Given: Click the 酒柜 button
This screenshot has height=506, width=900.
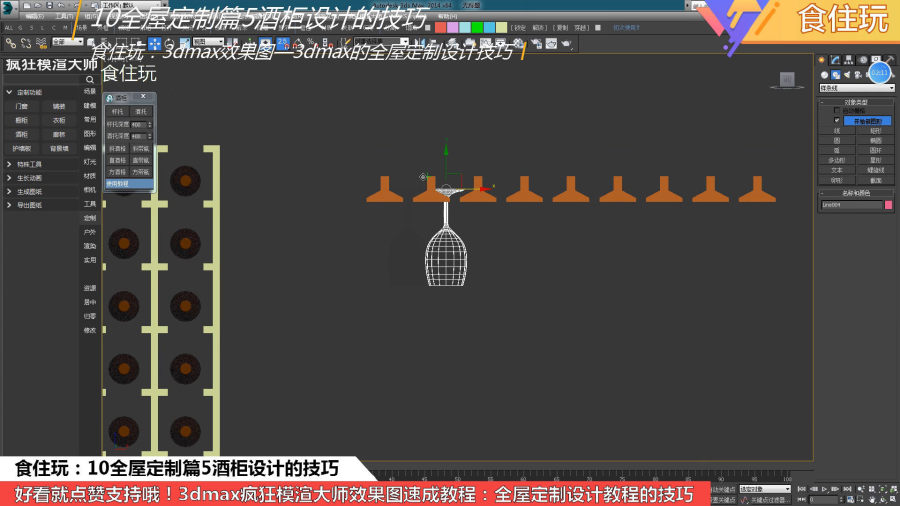Looking at the screenshot, I should pyautogui.click(x=21, y=134).
